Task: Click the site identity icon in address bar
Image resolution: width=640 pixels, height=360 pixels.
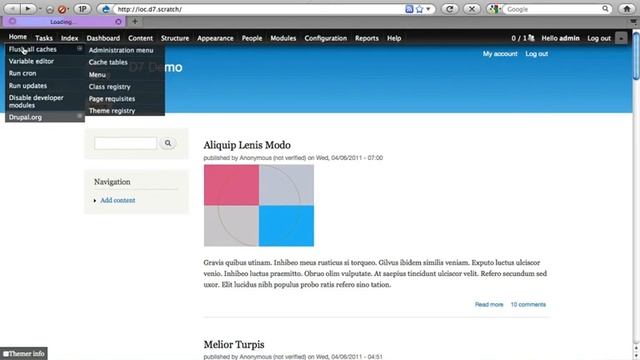Action: tap(106, 9)
